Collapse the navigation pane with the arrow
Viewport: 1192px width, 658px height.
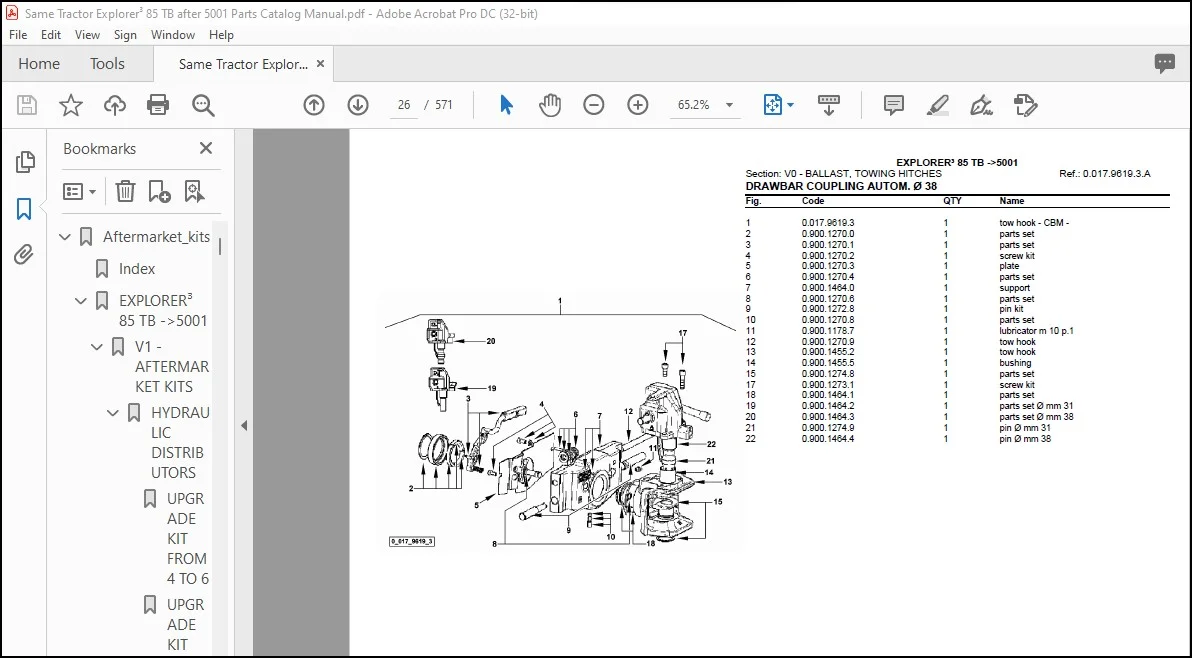[244, 425]
